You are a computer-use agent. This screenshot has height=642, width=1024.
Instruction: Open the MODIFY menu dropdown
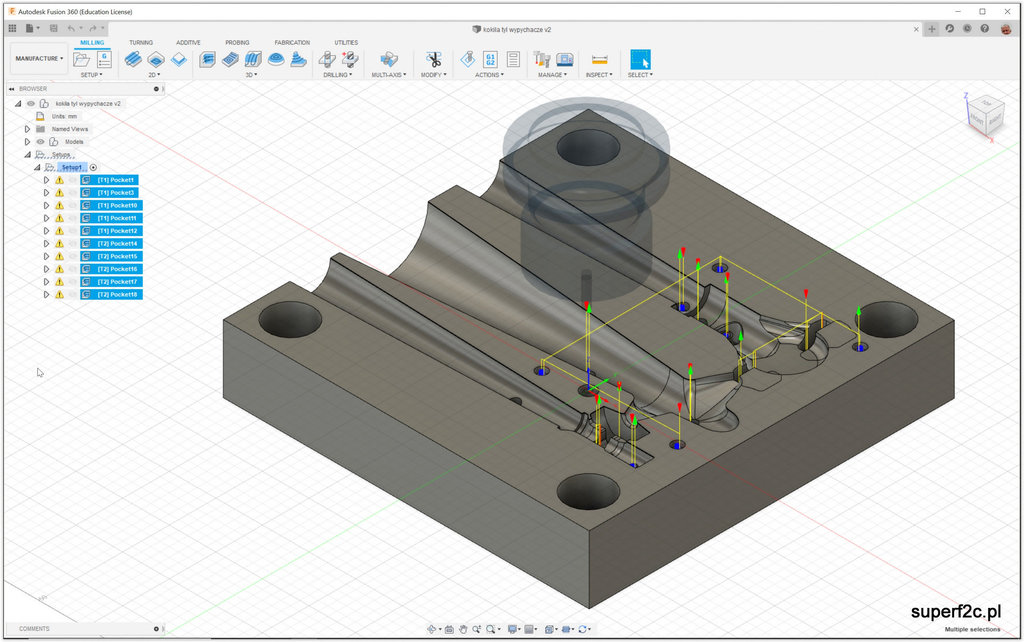tap(433, 75)
